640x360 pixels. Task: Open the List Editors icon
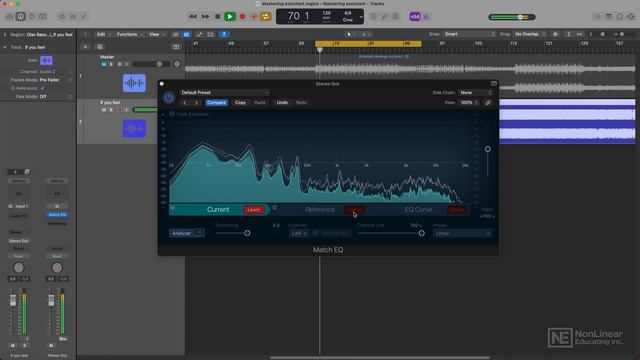(597, 17)
